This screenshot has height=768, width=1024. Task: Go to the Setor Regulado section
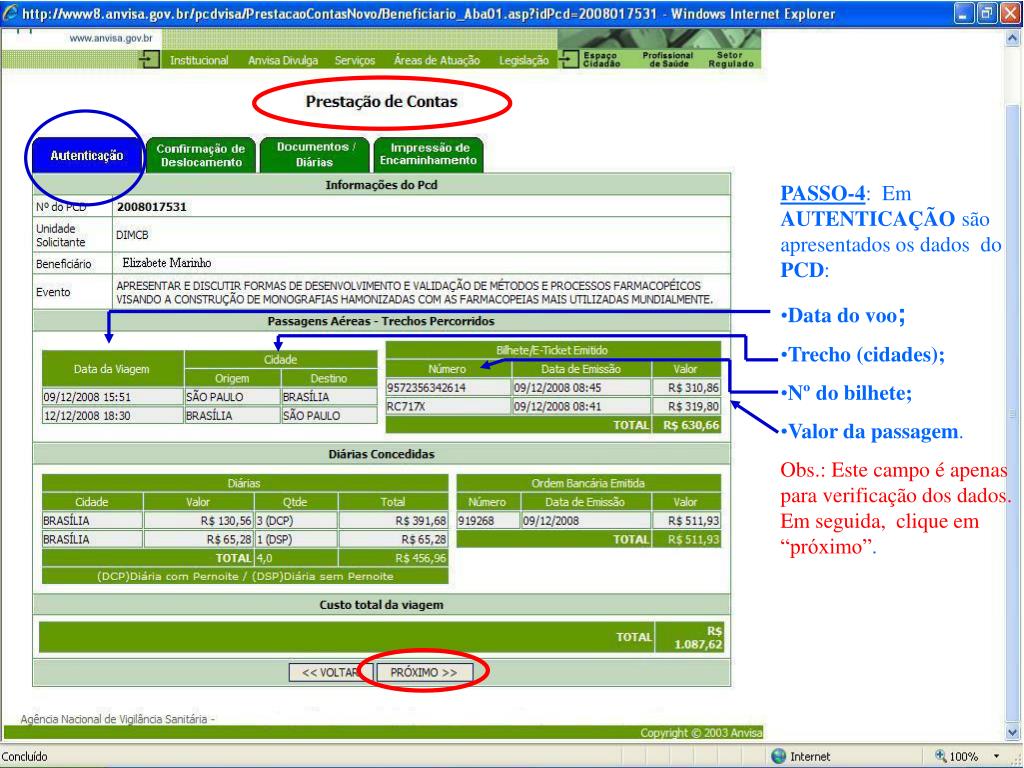click(729, 60)
